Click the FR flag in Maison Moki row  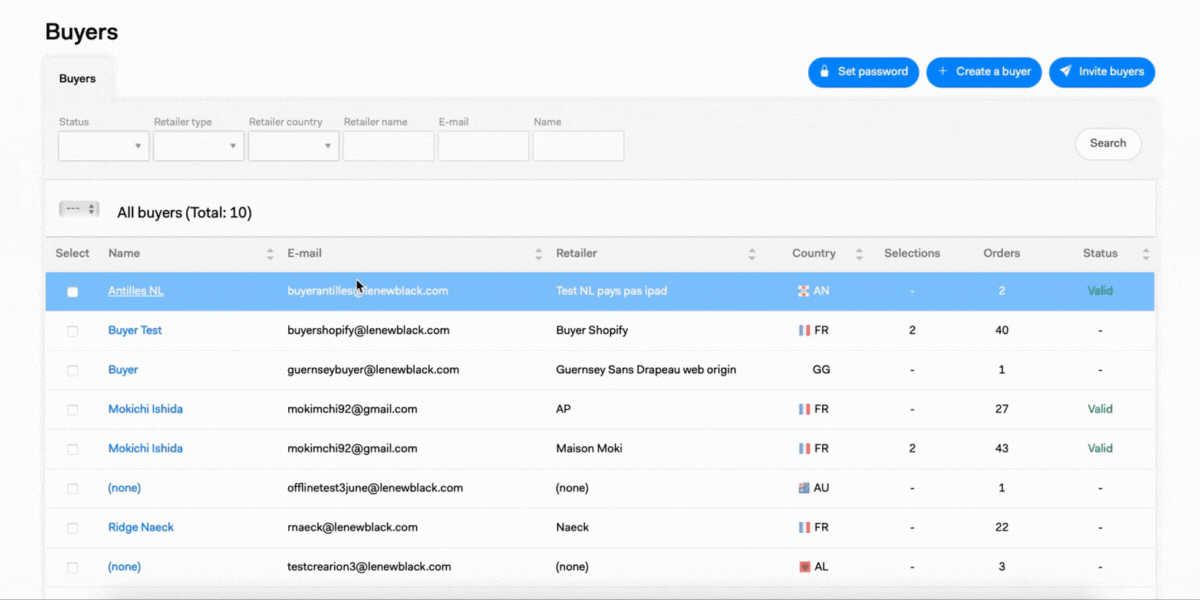[x=803, y=448]
